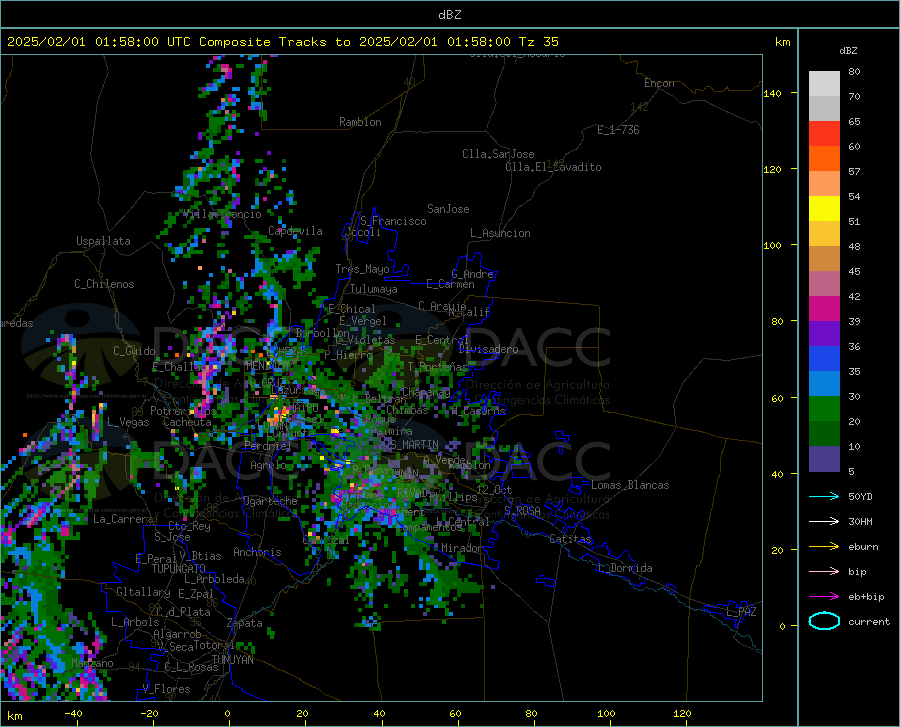Click the 'Tulumaya' map label
Screen dimensions: 900x727
pos(373,289)
